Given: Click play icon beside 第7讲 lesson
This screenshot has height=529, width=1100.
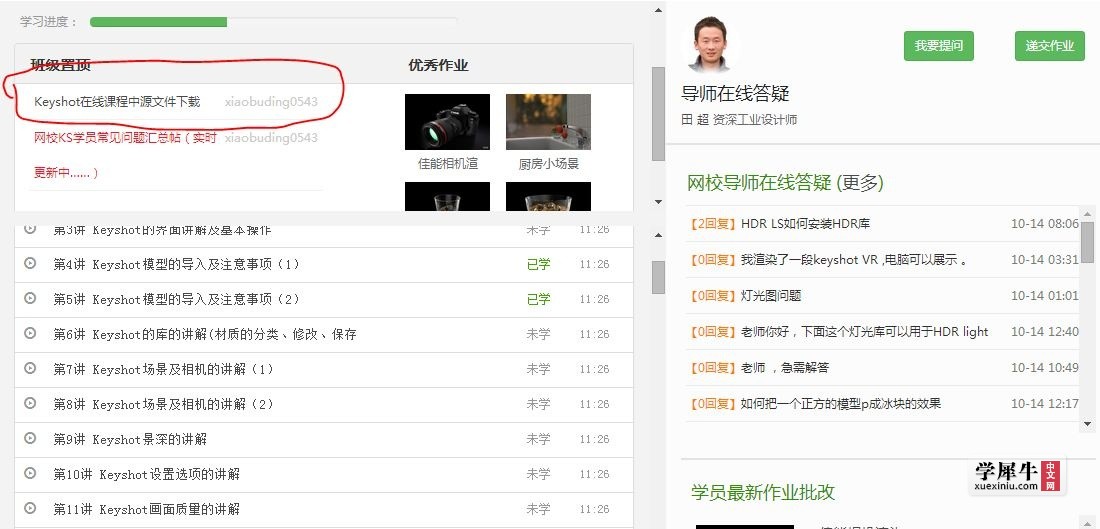Looking at the screenshot, I should point(30,368).
